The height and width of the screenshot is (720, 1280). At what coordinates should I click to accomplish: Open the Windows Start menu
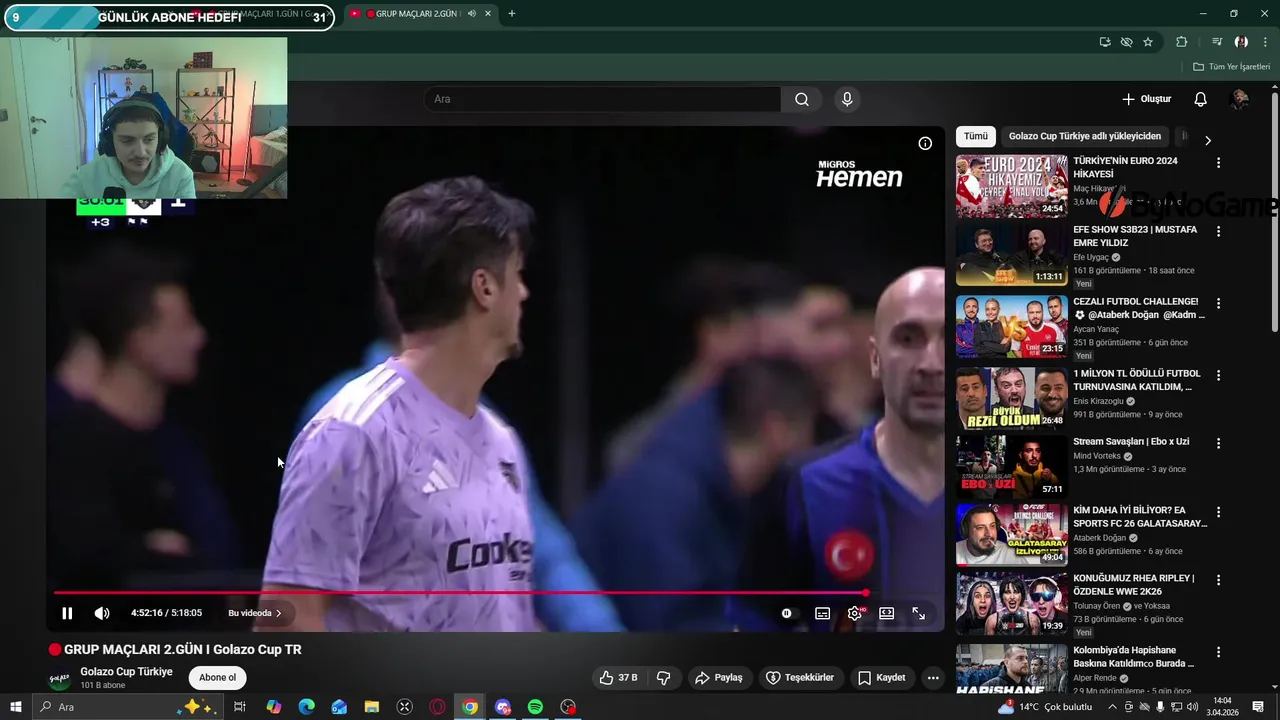pyautogui.click(x=15, y=707)
